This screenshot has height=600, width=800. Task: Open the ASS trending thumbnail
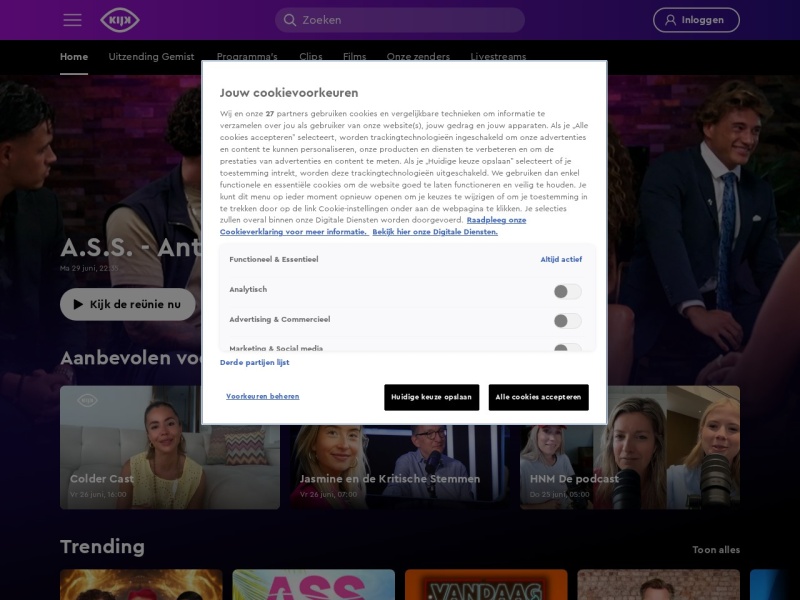click(x=313, y=585)
